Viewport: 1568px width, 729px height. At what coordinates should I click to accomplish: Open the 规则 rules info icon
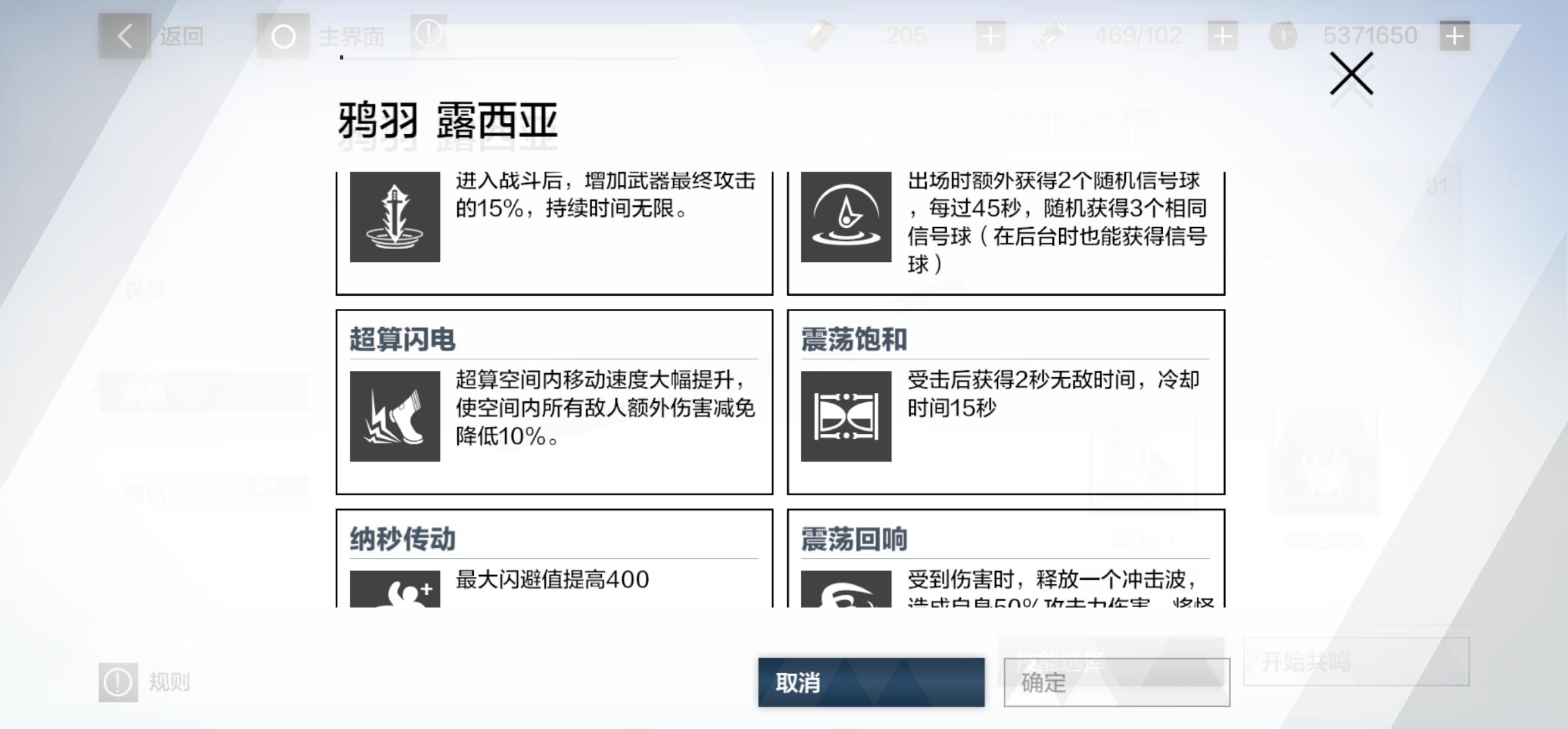pyautogui.click(x=118, y=682)
